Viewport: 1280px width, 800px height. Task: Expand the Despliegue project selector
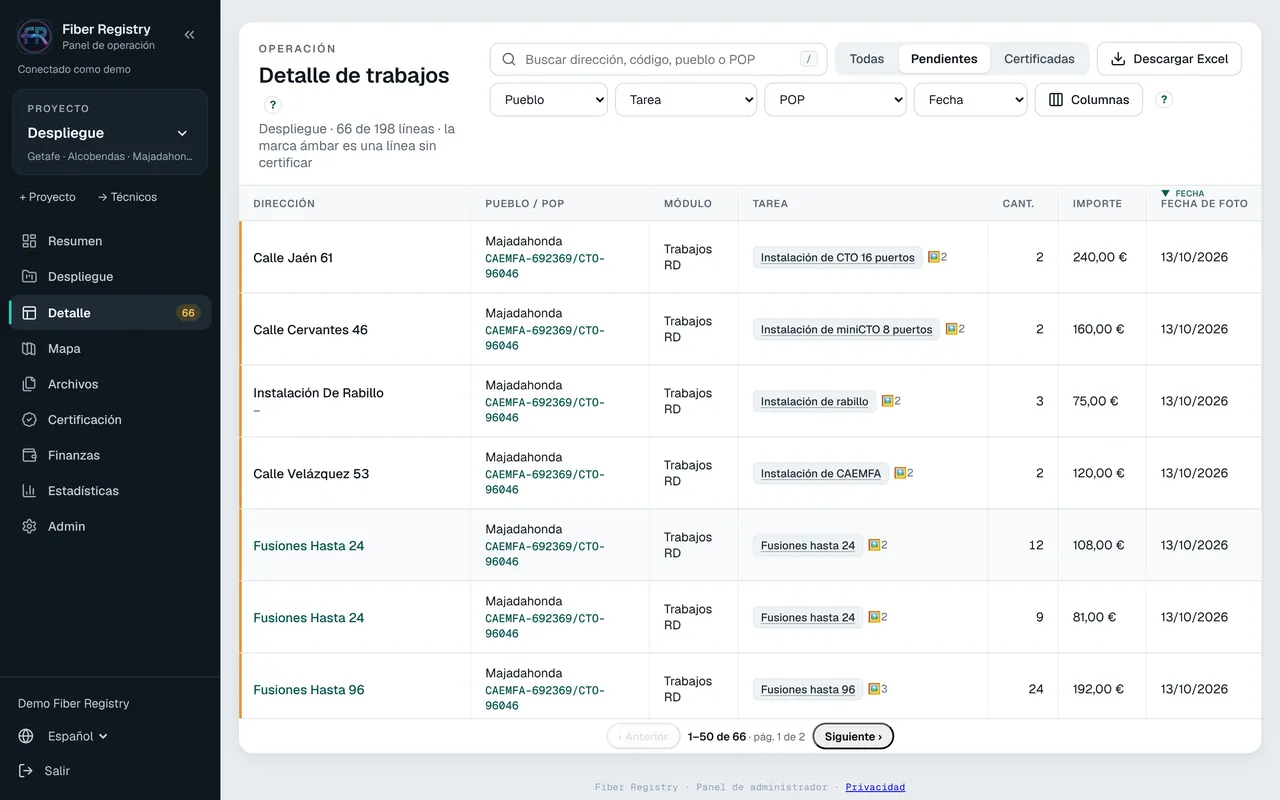(110, 133)
